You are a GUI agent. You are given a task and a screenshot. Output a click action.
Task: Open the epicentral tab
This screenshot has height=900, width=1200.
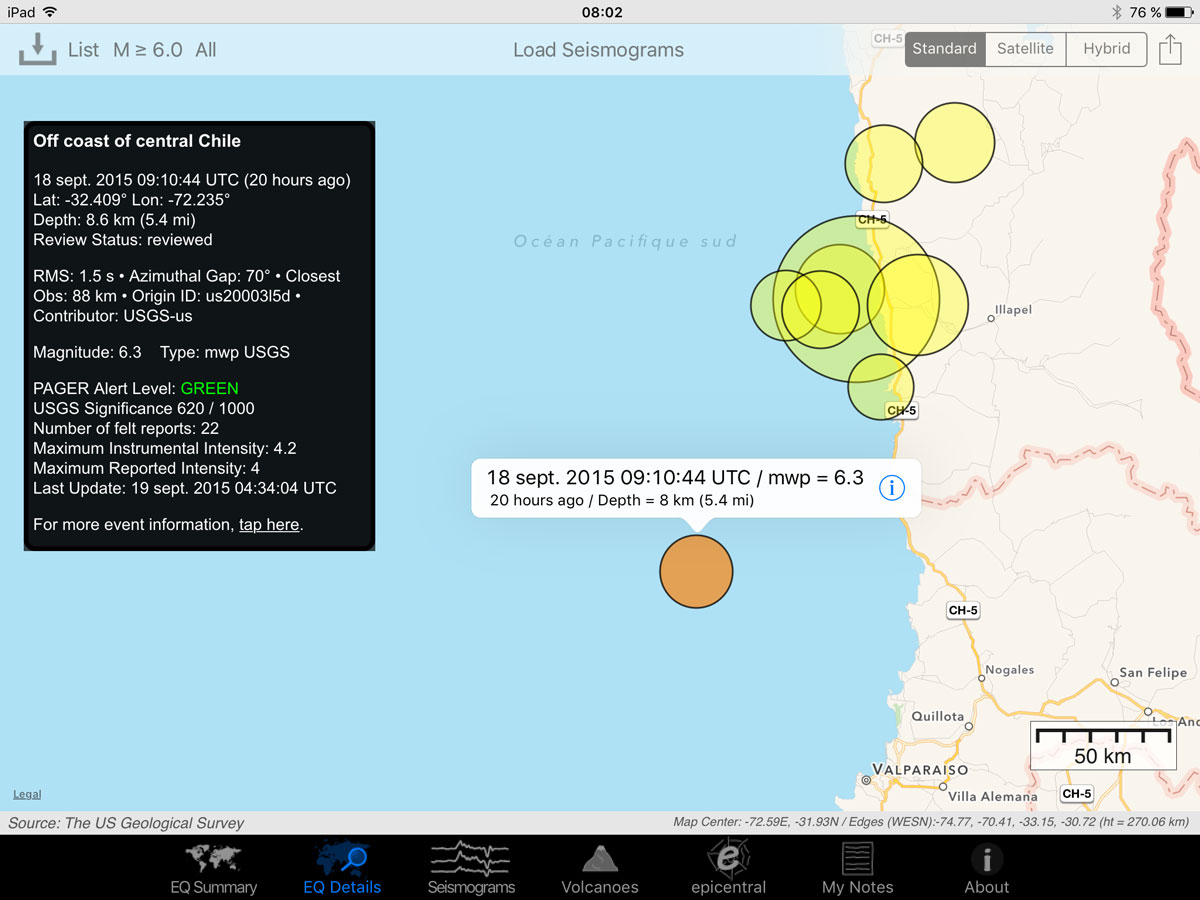click(728, 868)
